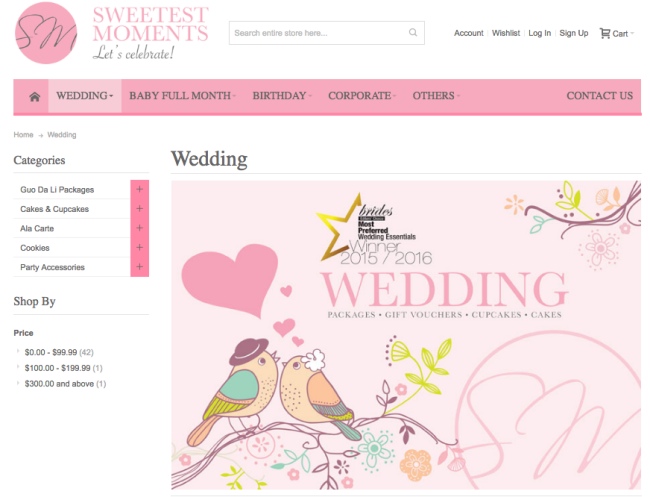Screen dimensions: 650x497
Task: Click the search entire store field
Action: pos(317,33)
